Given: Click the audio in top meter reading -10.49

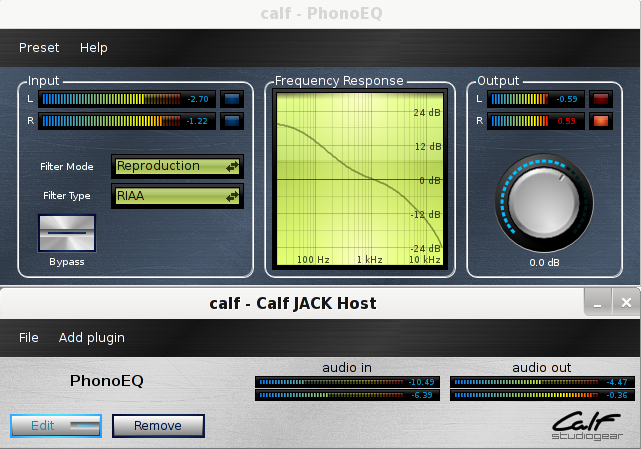Looking at the screenshot, I should pos(347,382).
